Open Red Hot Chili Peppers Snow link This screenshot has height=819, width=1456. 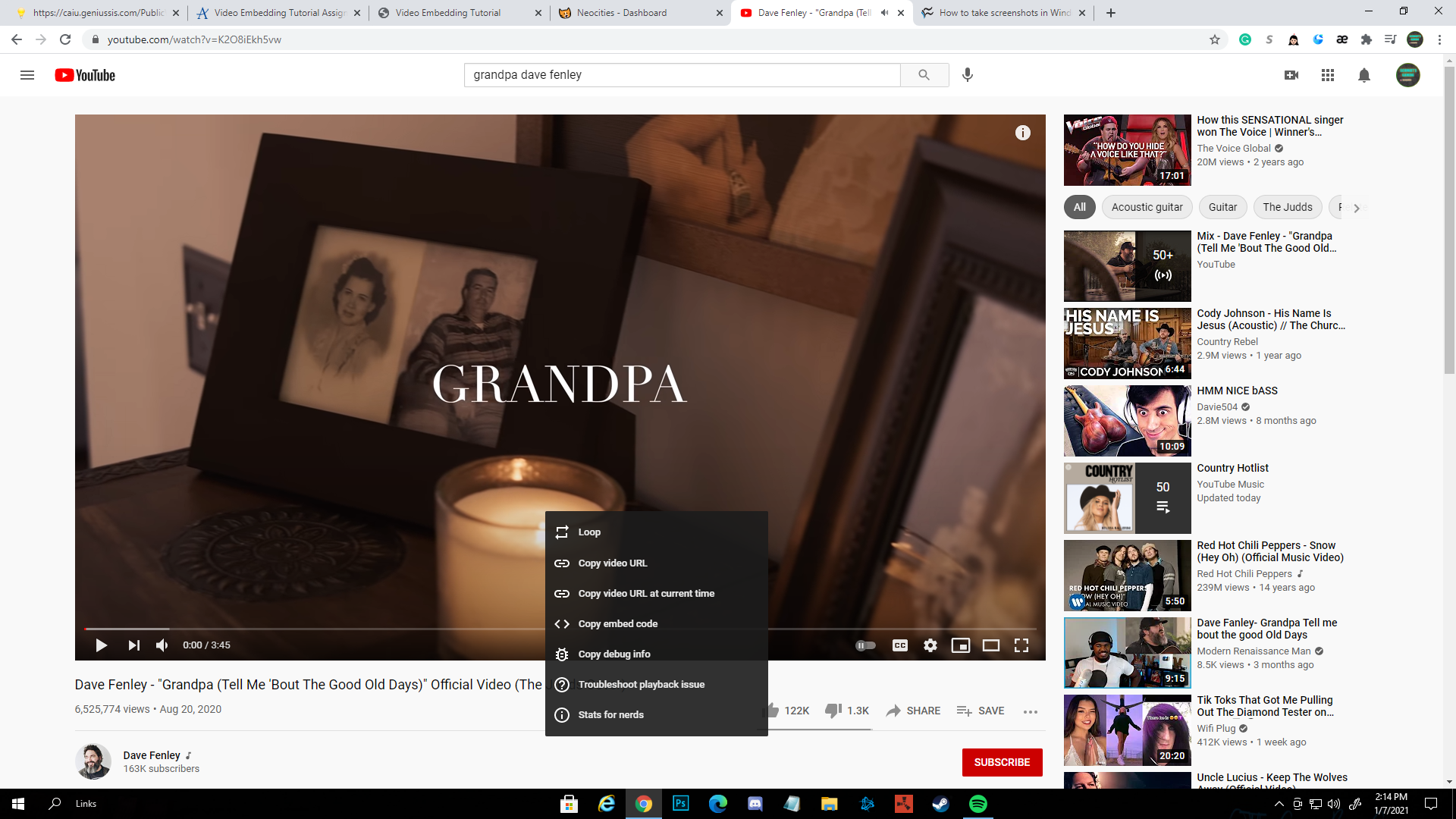(x=1269, y=551)
